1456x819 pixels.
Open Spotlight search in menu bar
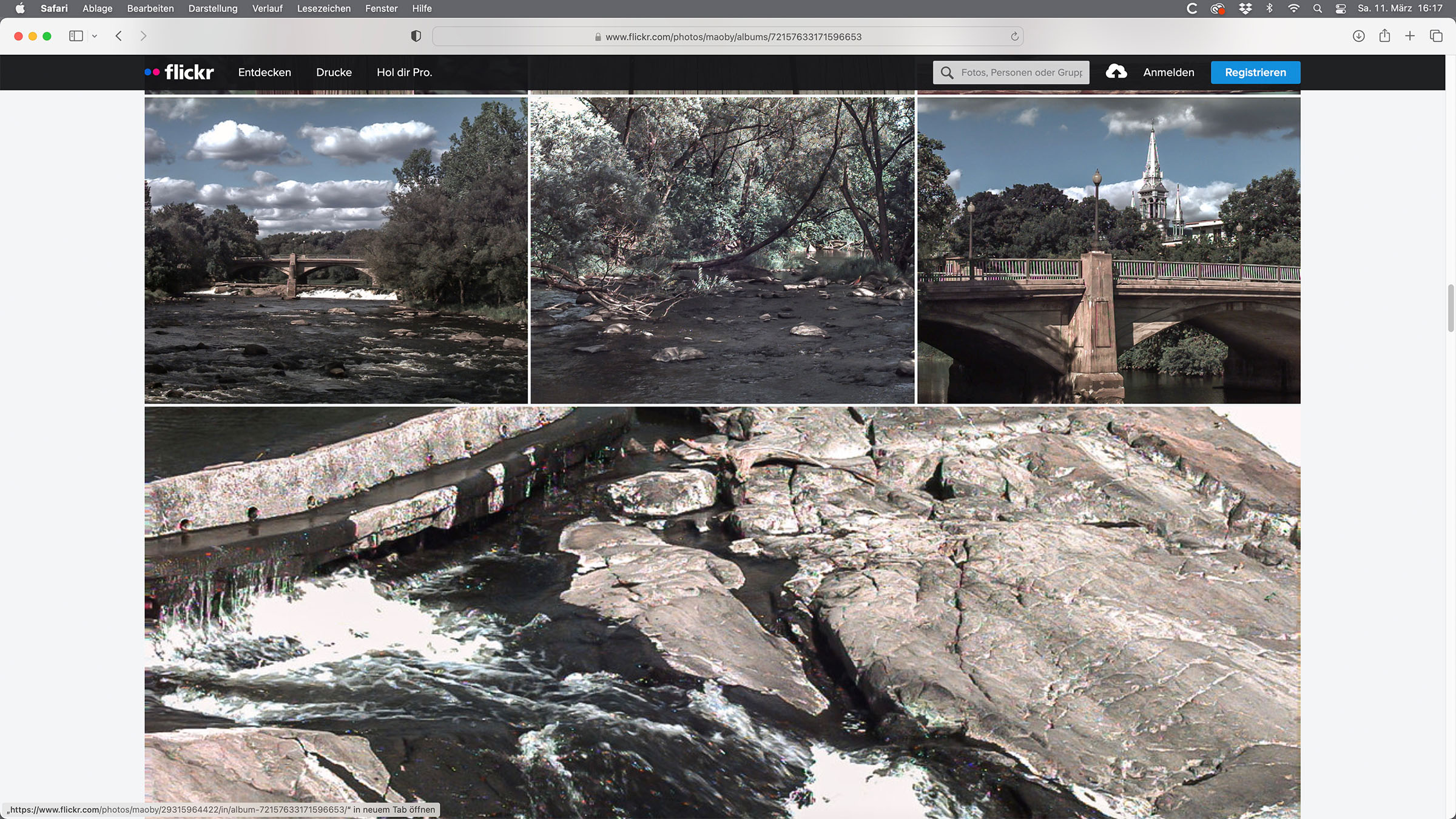tap(1317, 8)
